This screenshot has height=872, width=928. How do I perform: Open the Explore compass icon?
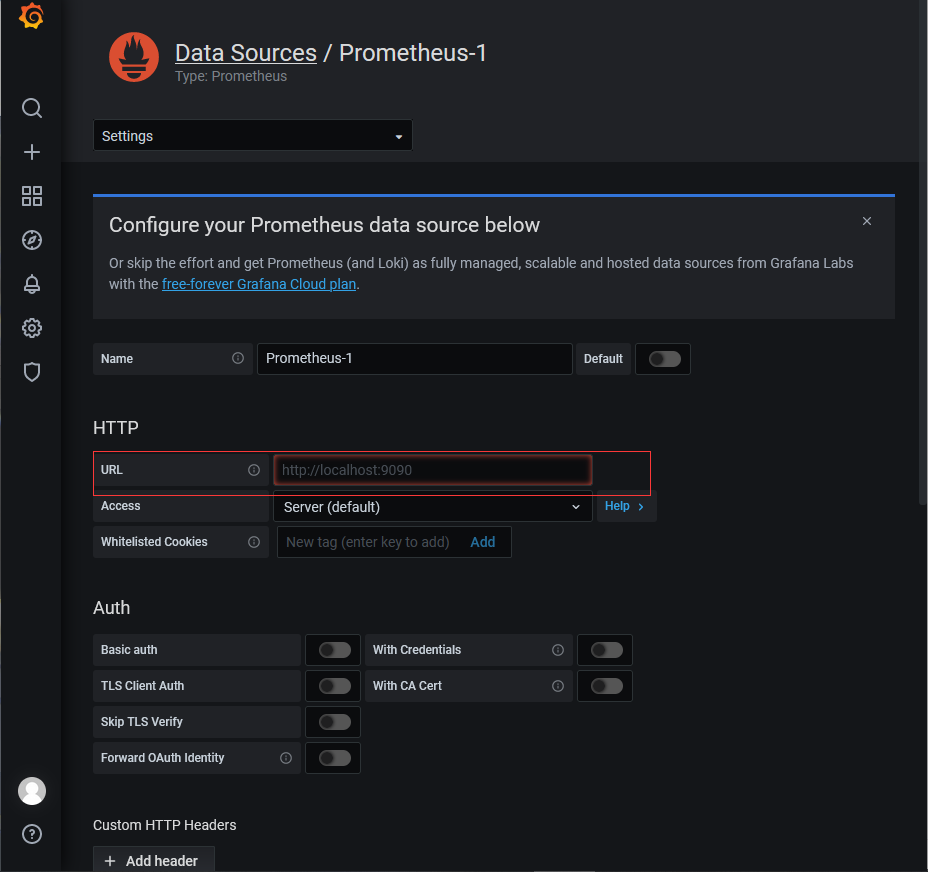coord(32,240)
